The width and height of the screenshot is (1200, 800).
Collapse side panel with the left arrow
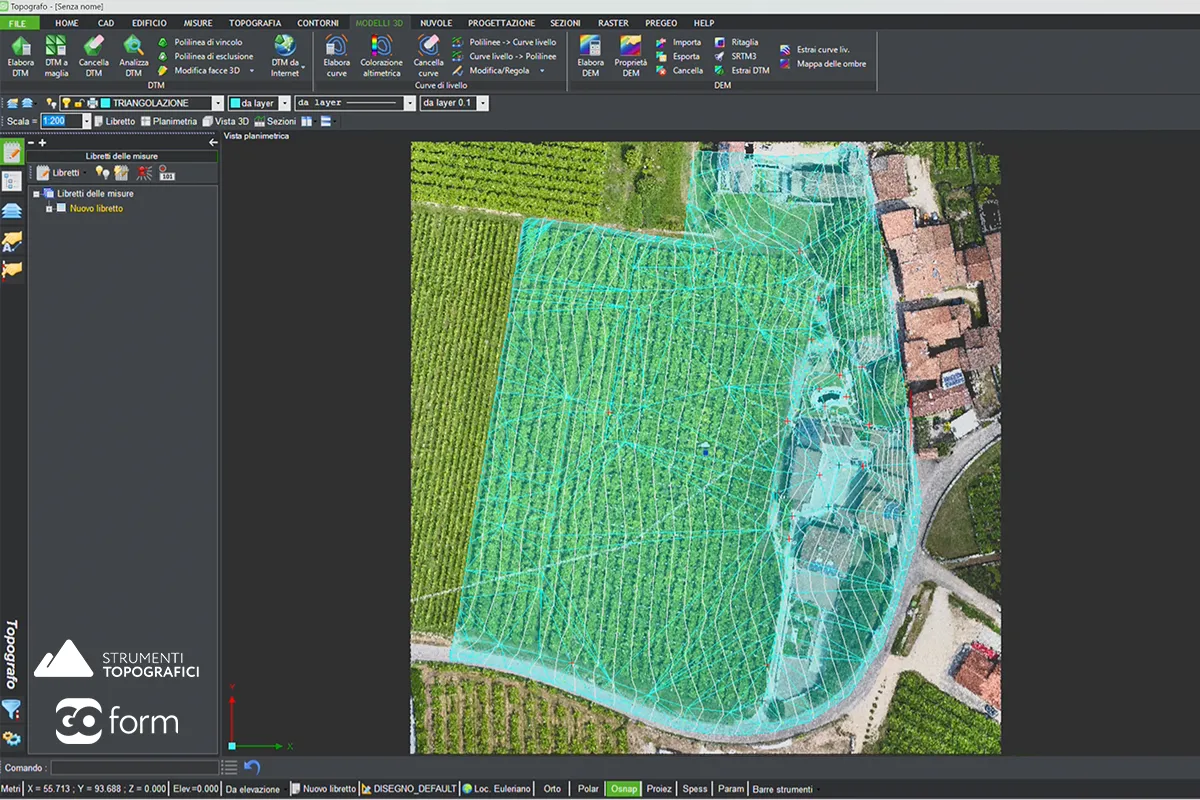point(212,143)
